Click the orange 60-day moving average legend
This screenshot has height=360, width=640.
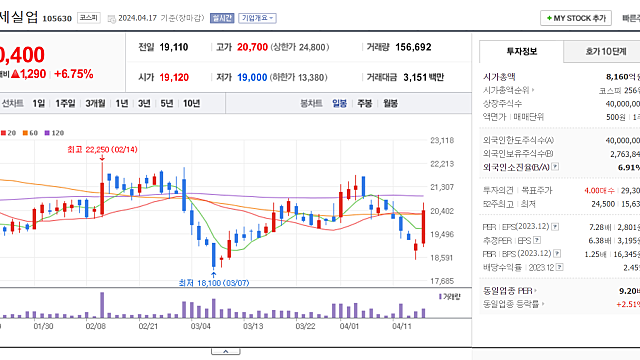(30, 133)
